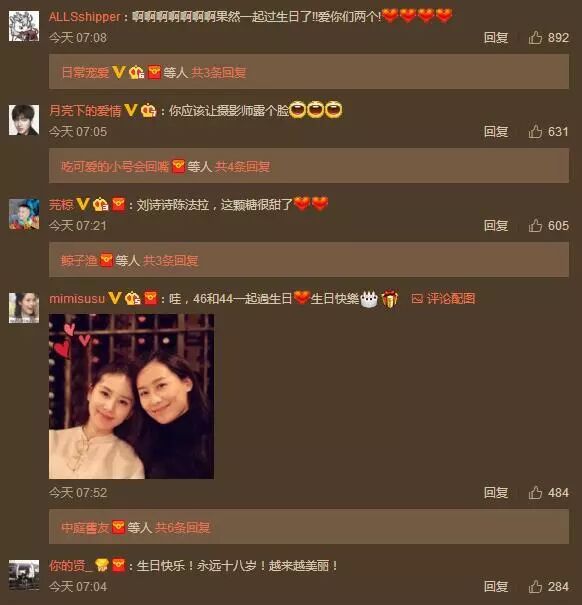Open username ALLSshipper's profile link
582x605 pixels.
tap(85, 17)
